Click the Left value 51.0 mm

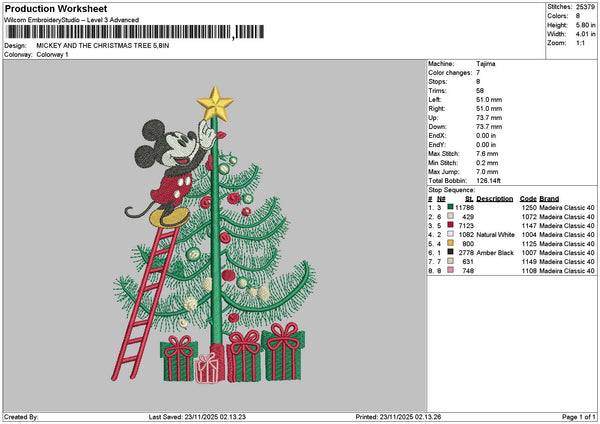pyautogui.click(x=489, y=100)
